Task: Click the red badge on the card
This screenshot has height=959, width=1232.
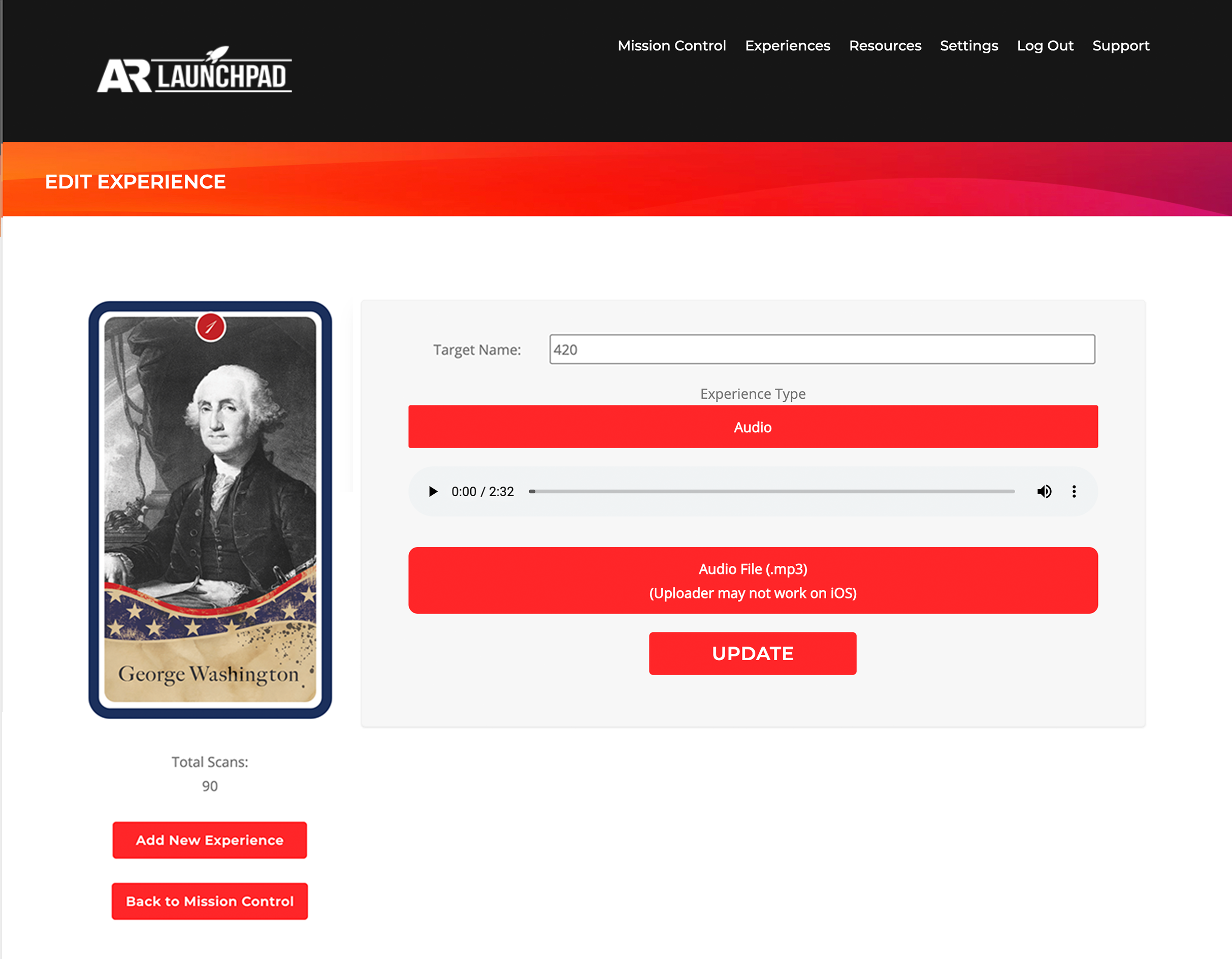Action: tap(210, 327)
